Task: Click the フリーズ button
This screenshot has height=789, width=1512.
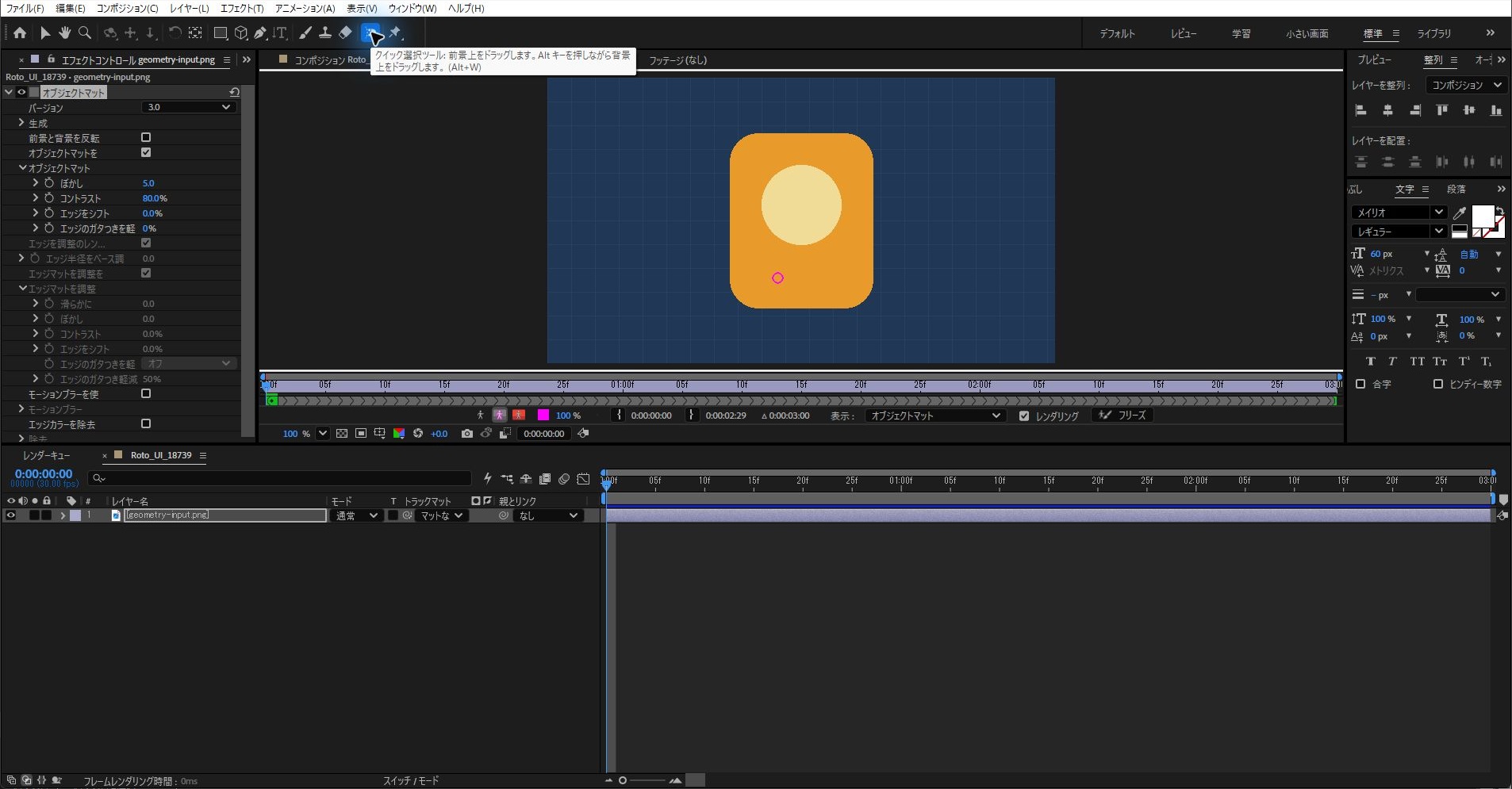Action: coord(1123,416)
